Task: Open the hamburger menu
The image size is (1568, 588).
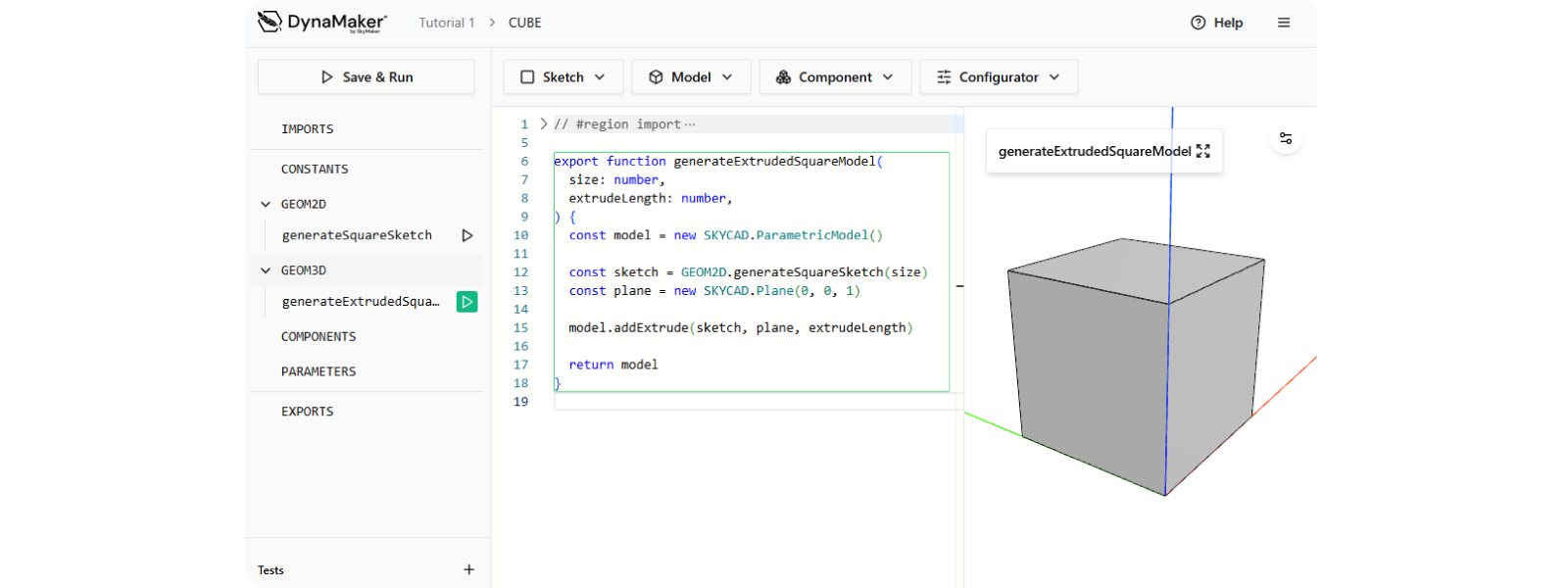Action: click(x=1284, y=23)
